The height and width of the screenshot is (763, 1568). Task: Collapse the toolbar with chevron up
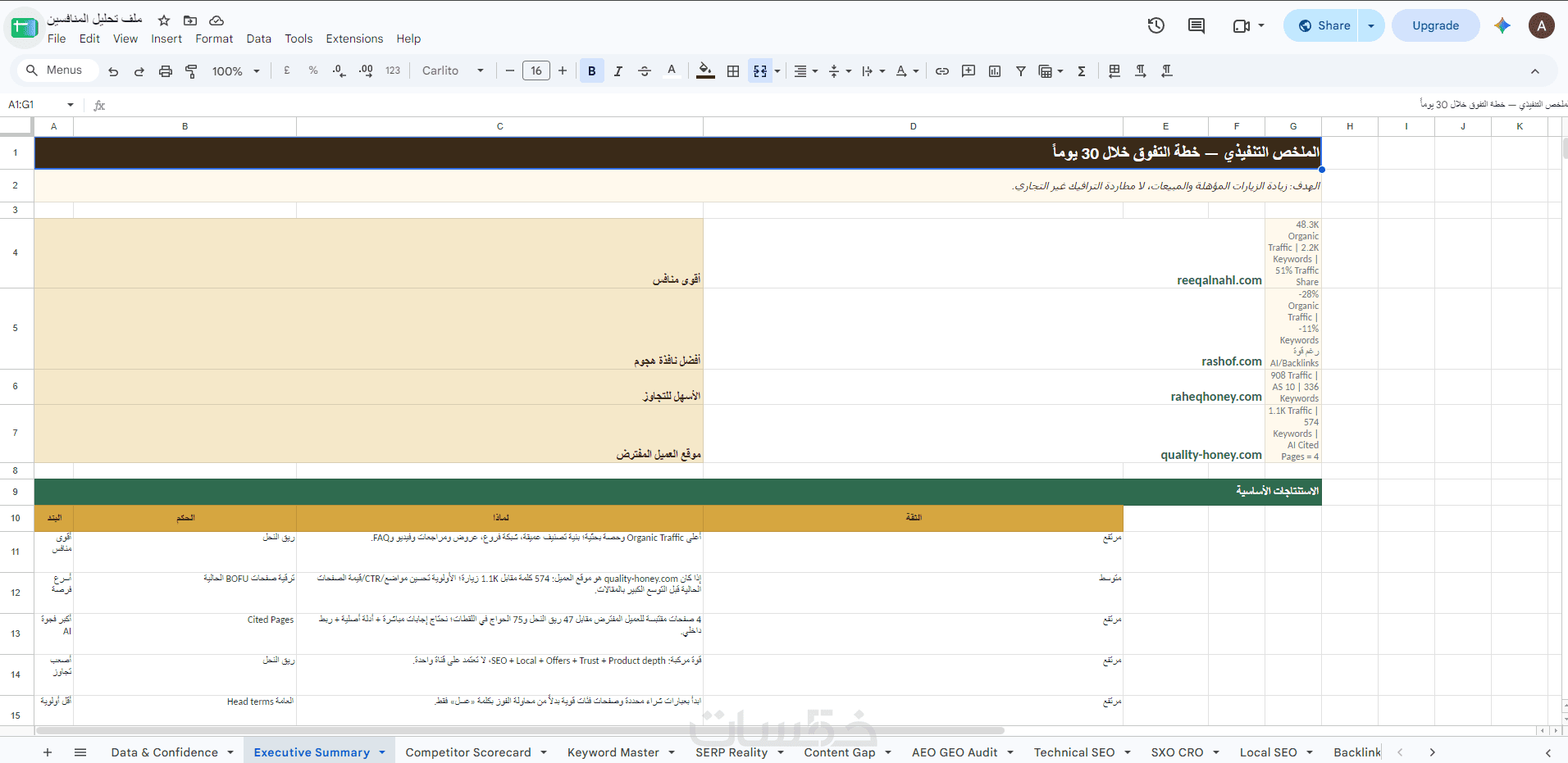[1535, 71]
